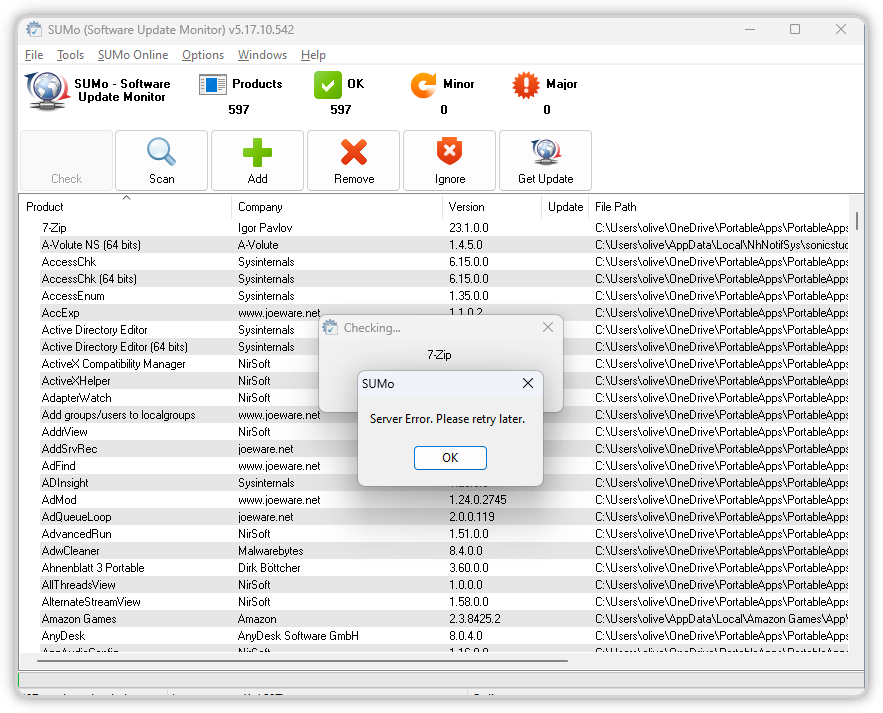Click the Igor Pavlov company cell

click(x=265, y=228)
